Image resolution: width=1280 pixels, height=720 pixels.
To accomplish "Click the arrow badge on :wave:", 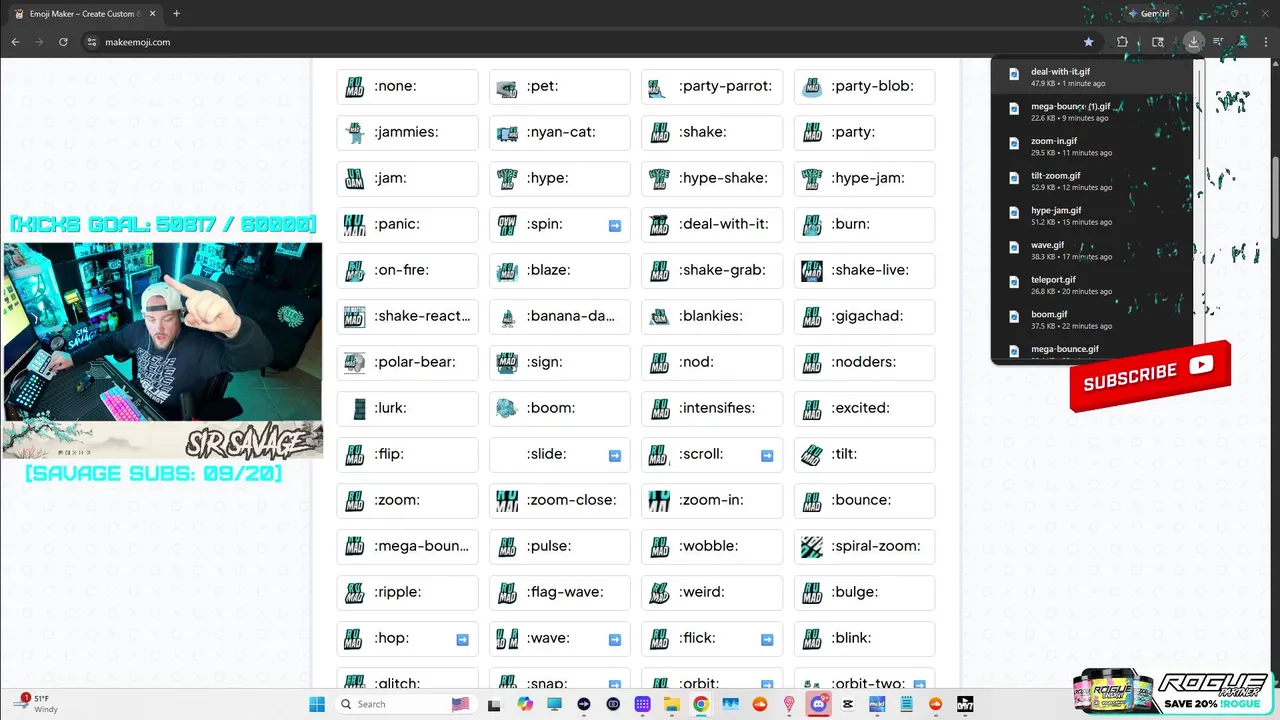I will tap(615, 640).
